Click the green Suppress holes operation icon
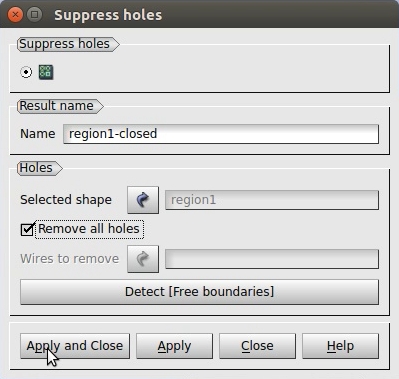The height and width of the screenshot is (379, 399). coord(46,72)
